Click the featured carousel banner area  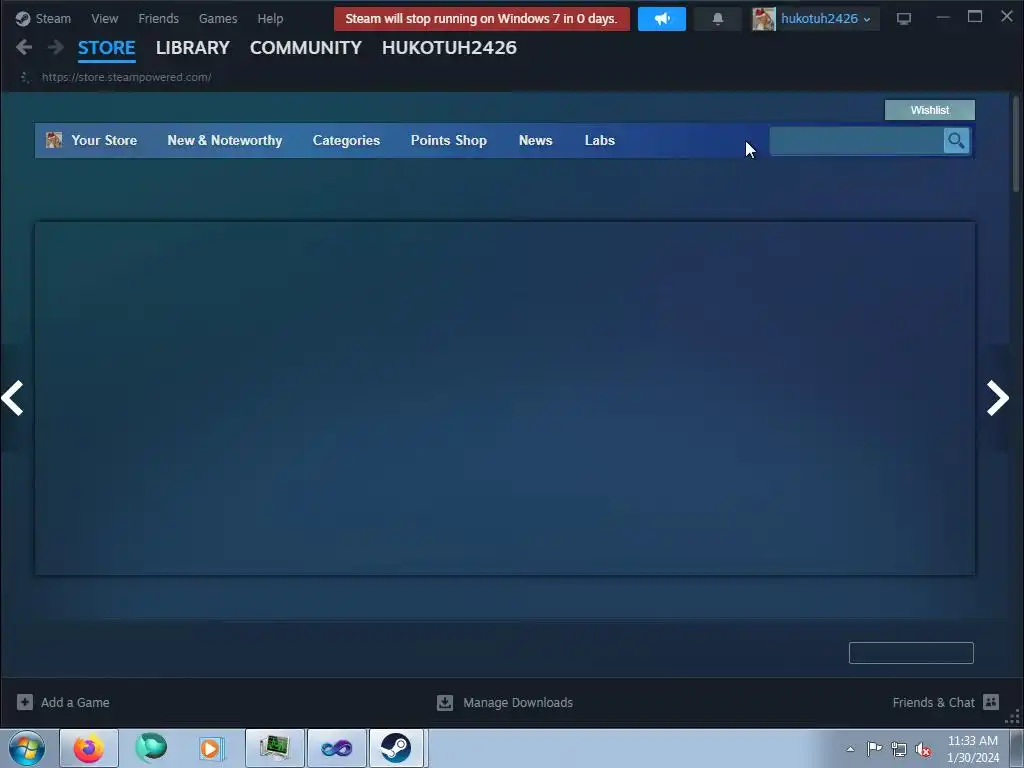[x=505, y=398]
